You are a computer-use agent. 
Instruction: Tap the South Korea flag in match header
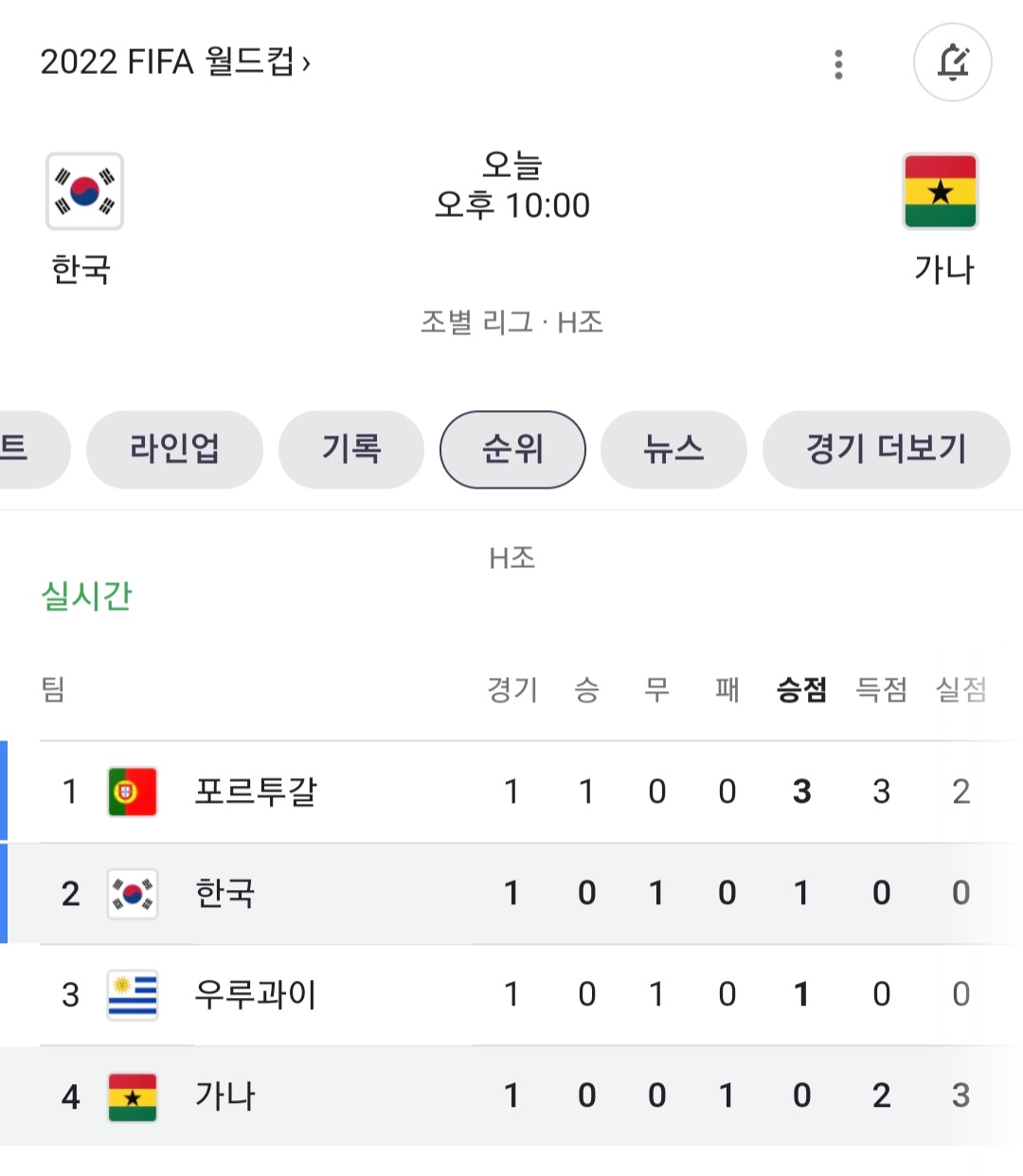85,191
